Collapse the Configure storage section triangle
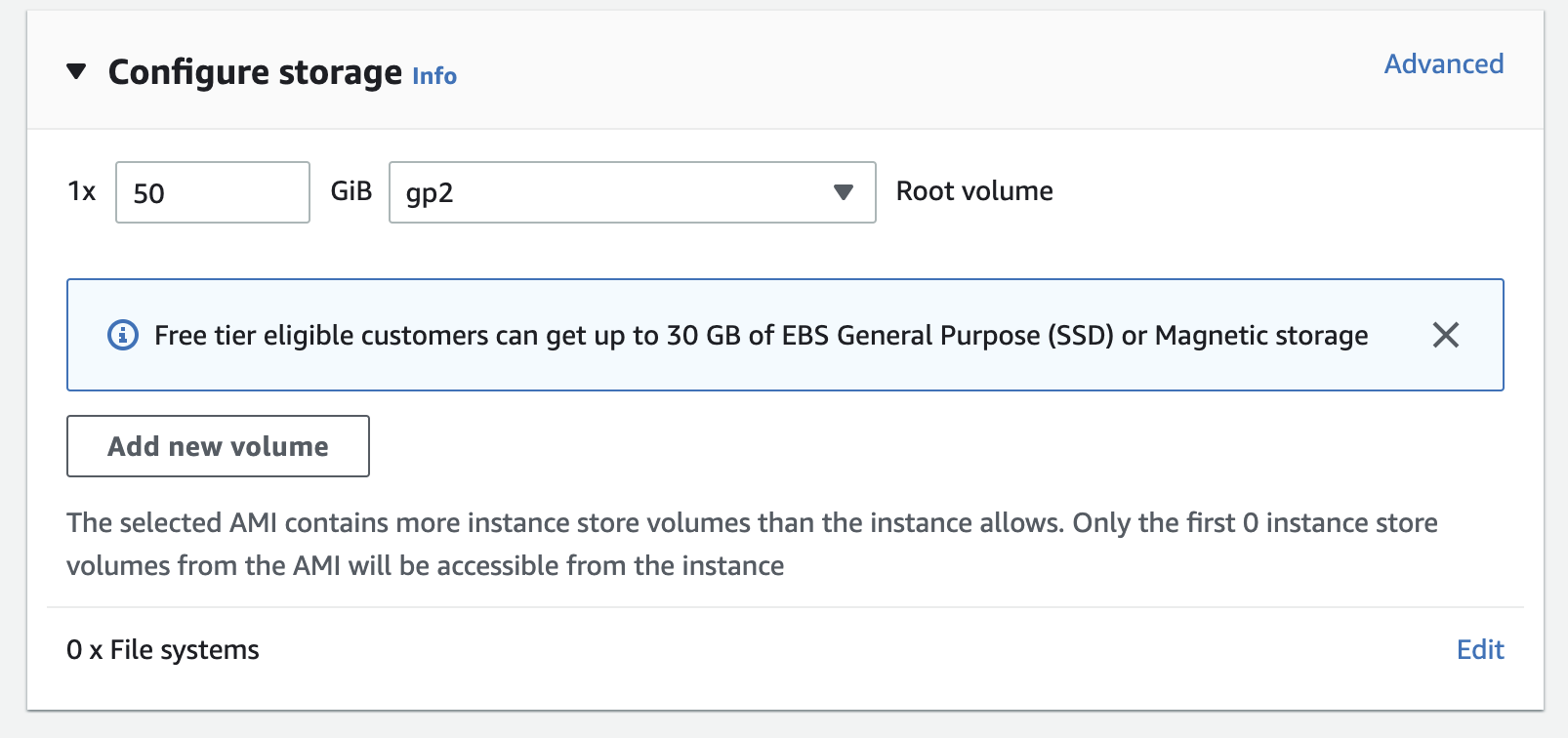Screen dimensions: 1568x738 click(x=76, y=71)
